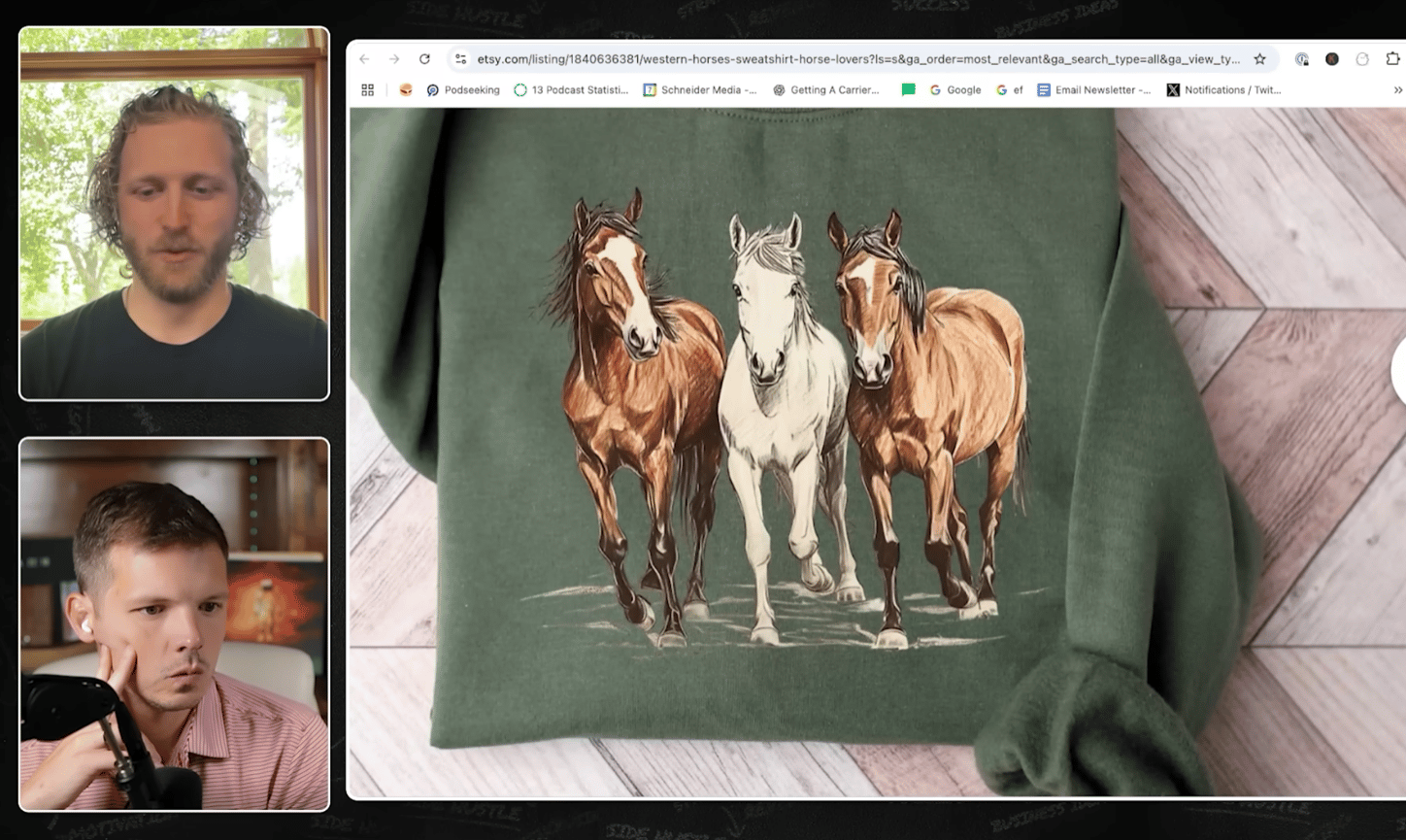Screen dimensions: 1406x840
Task: Click the dark circular extension icon
Action: (1332, 59)
